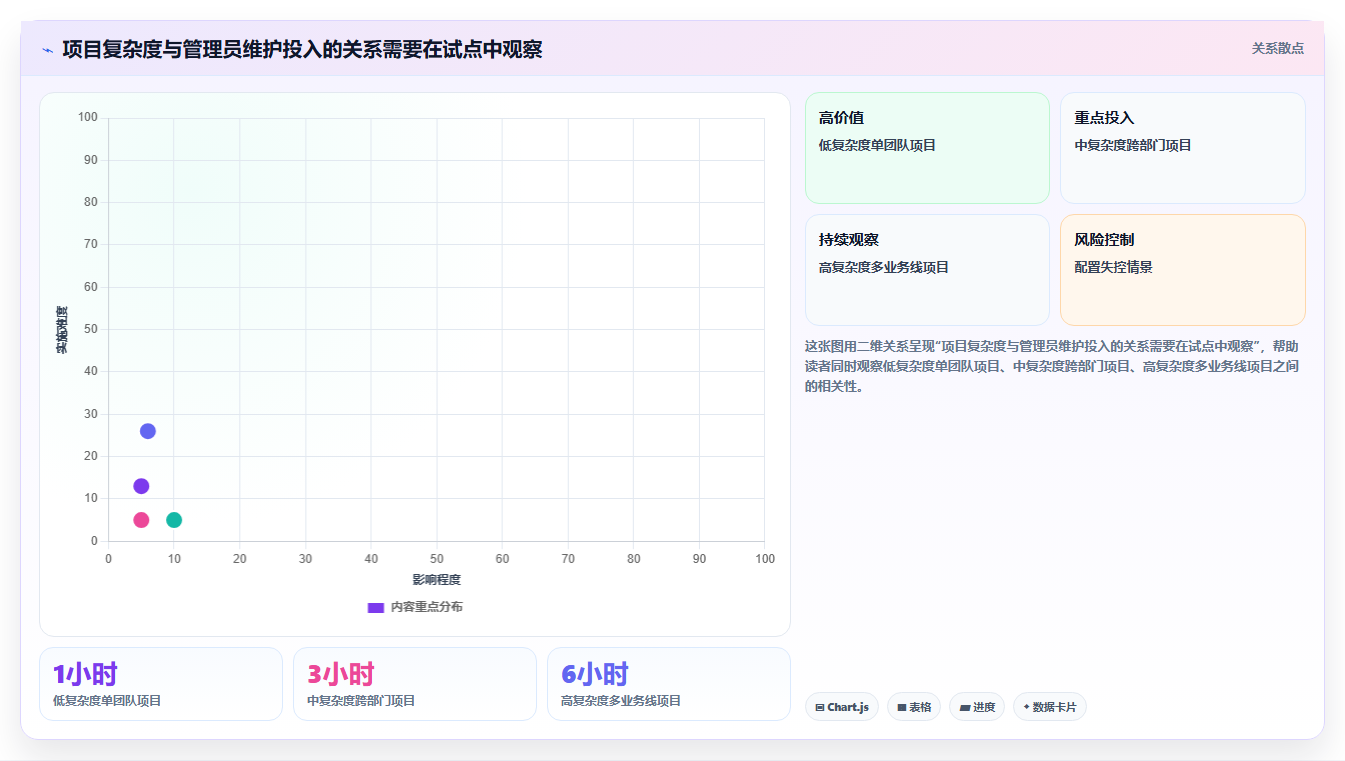Open the 风险控制 card
1345x761 pixels.
pyautogui.click(x=1183, y=270)
